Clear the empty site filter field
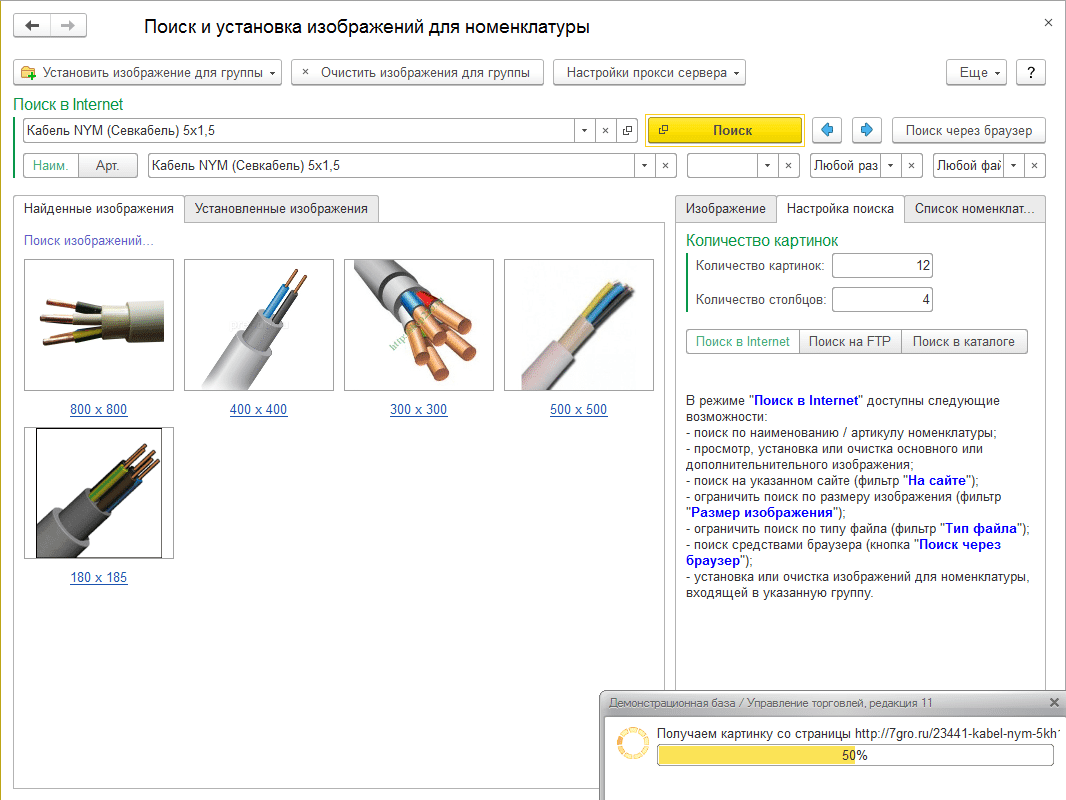 click(788, 165)
